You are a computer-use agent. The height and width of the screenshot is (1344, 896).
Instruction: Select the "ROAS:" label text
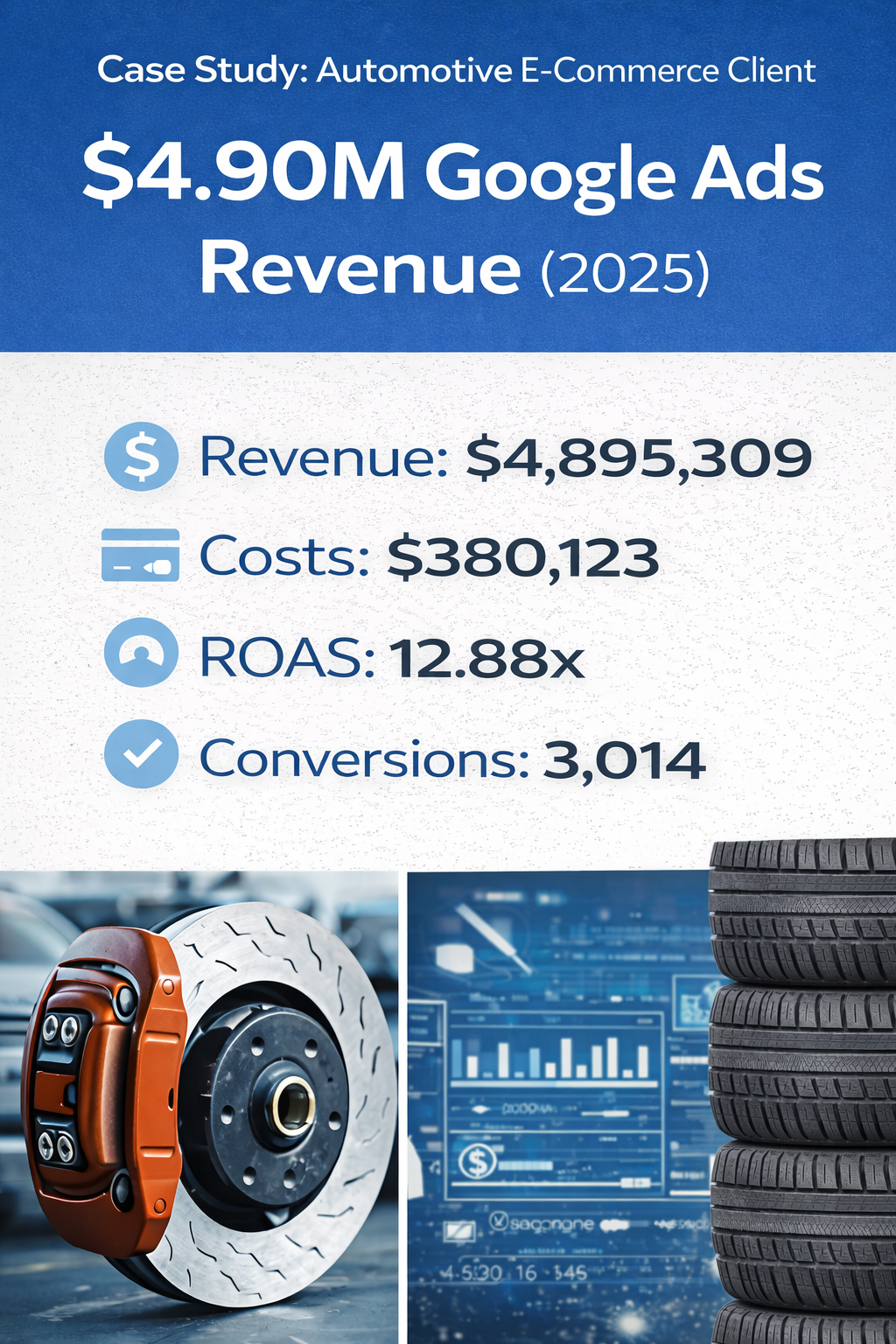287,658
